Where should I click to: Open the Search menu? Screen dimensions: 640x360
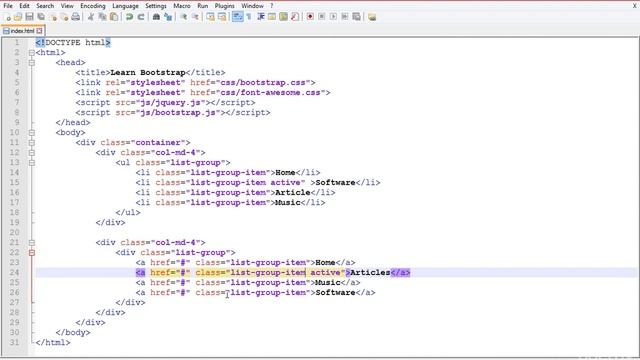tap(45, 6)
